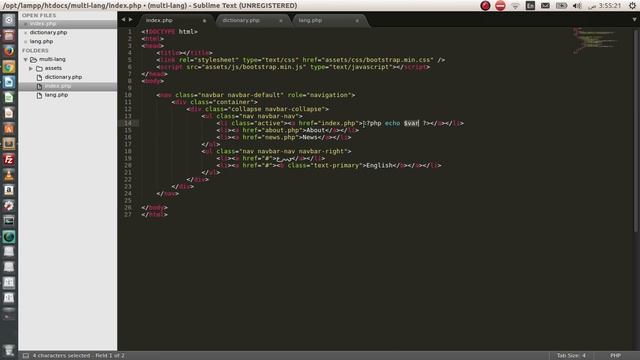Close the lang.php tab
This screenshot has width=640, height=360.
[357, 20]
